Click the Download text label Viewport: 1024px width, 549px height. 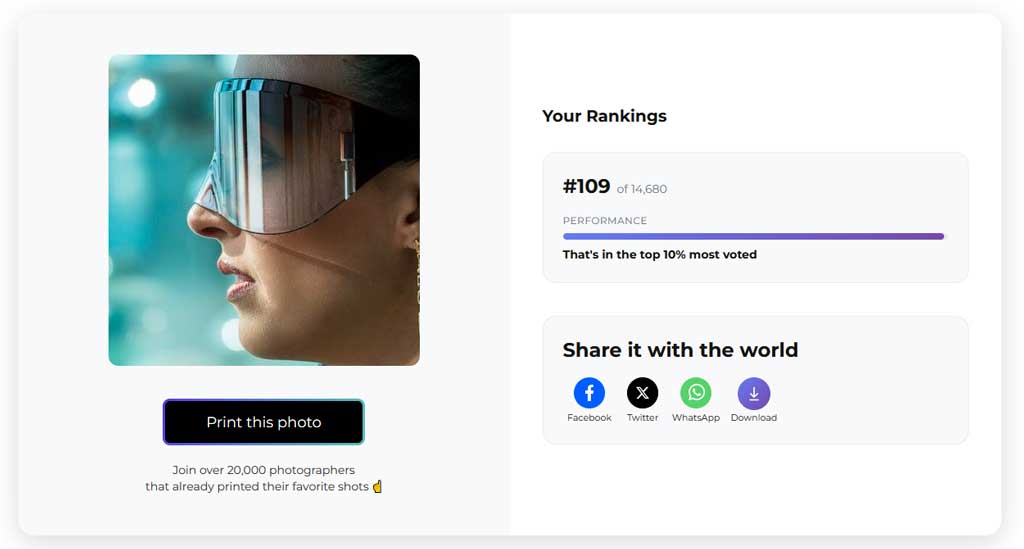pos(753,418)
